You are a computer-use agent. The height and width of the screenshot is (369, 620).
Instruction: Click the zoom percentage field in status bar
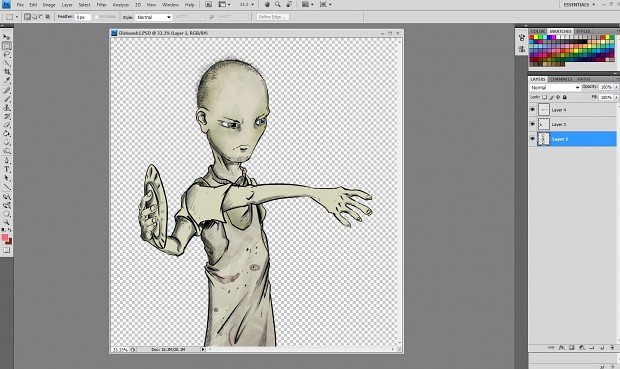click(x=120, y=350)
